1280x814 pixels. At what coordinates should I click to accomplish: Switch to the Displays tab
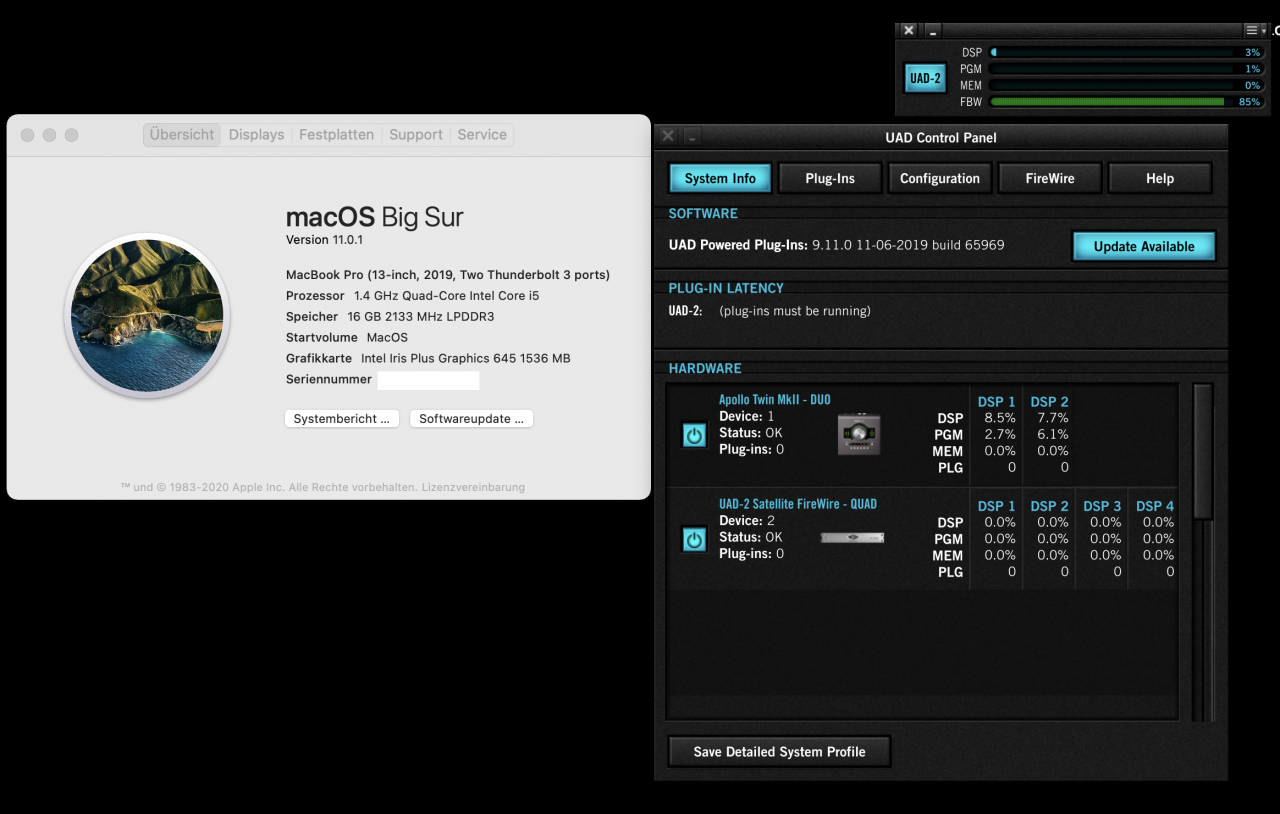(x=256, y=134)
